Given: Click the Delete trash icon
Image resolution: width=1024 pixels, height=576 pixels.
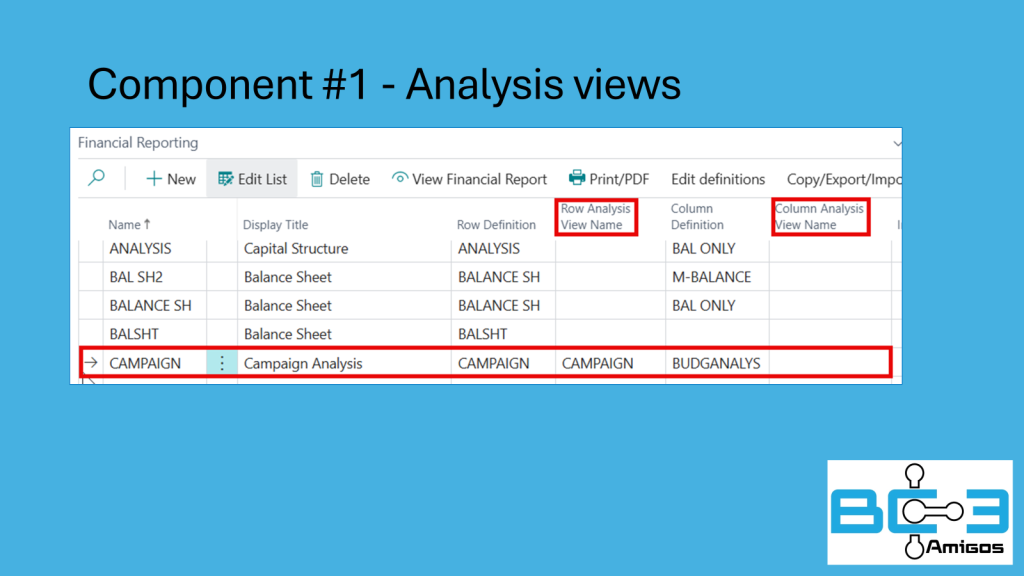Looking at the screenshot, I should [x=317, y=179].
